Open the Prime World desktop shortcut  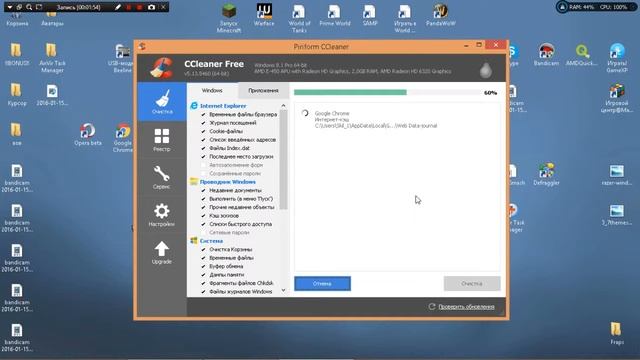[335, 15]
